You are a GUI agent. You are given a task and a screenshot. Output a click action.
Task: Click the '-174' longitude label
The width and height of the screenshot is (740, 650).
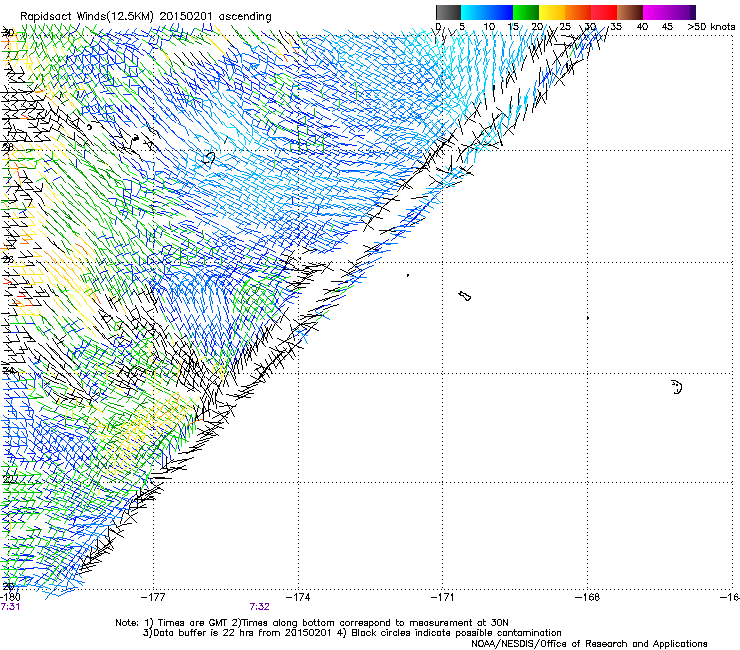coord(298,597)
